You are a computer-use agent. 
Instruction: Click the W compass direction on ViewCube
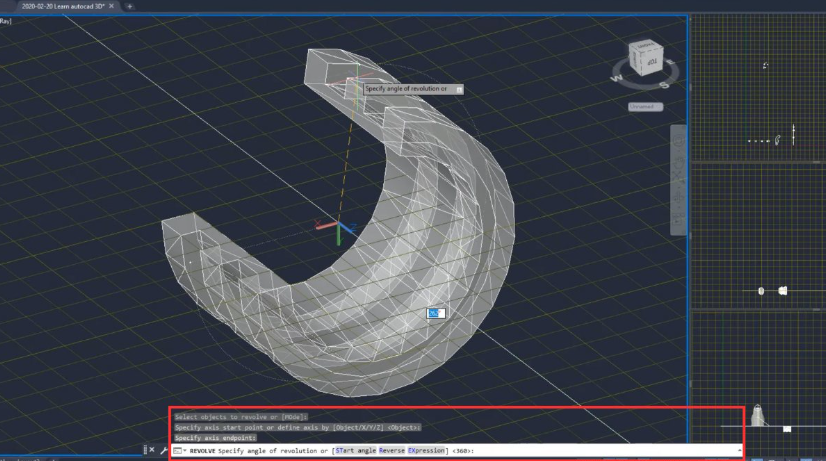617,75
